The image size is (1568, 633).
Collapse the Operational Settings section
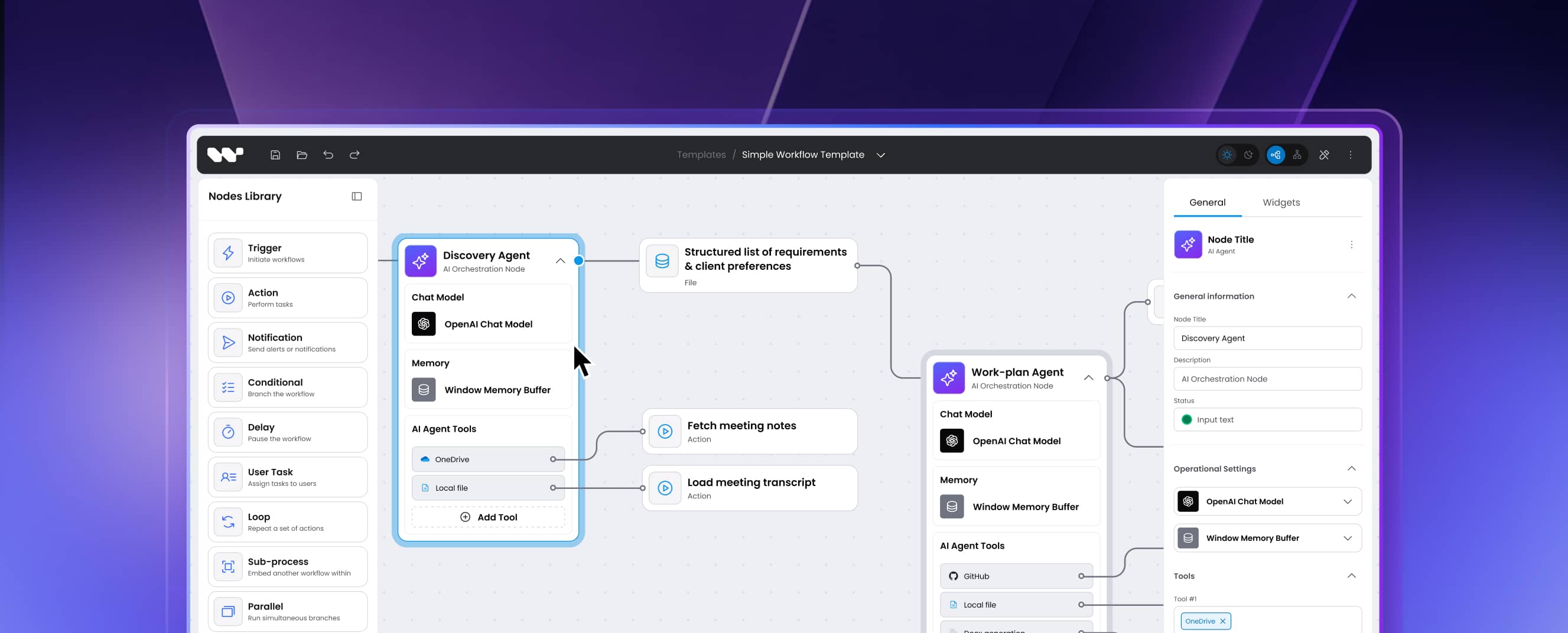(x=1351, y=469)
